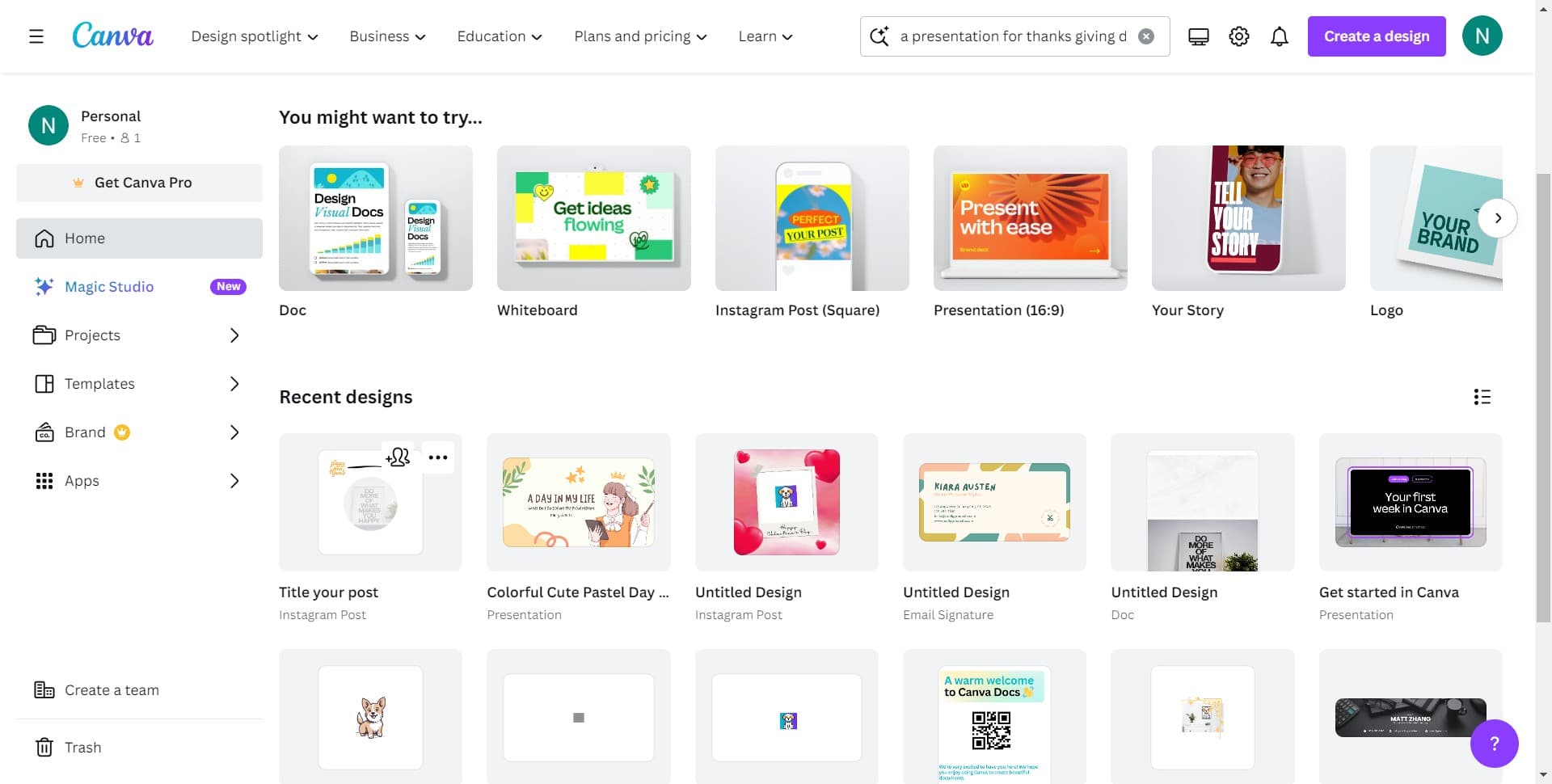This screenshot has width=1552, height=784.
Task: Click the three-dot options on Title your post
Action: [x=438, y=457]
